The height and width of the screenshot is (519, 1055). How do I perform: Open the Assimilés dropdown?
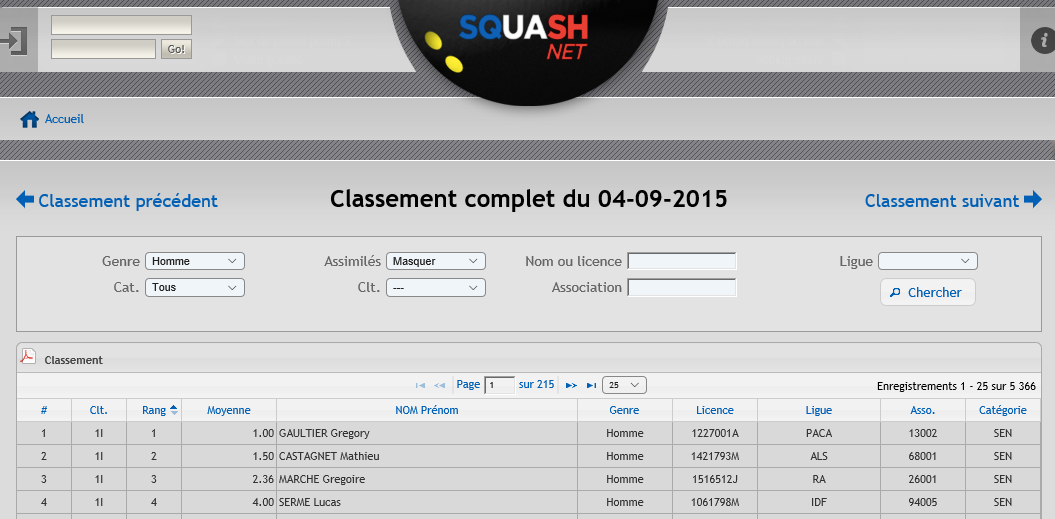pos(435,261)
